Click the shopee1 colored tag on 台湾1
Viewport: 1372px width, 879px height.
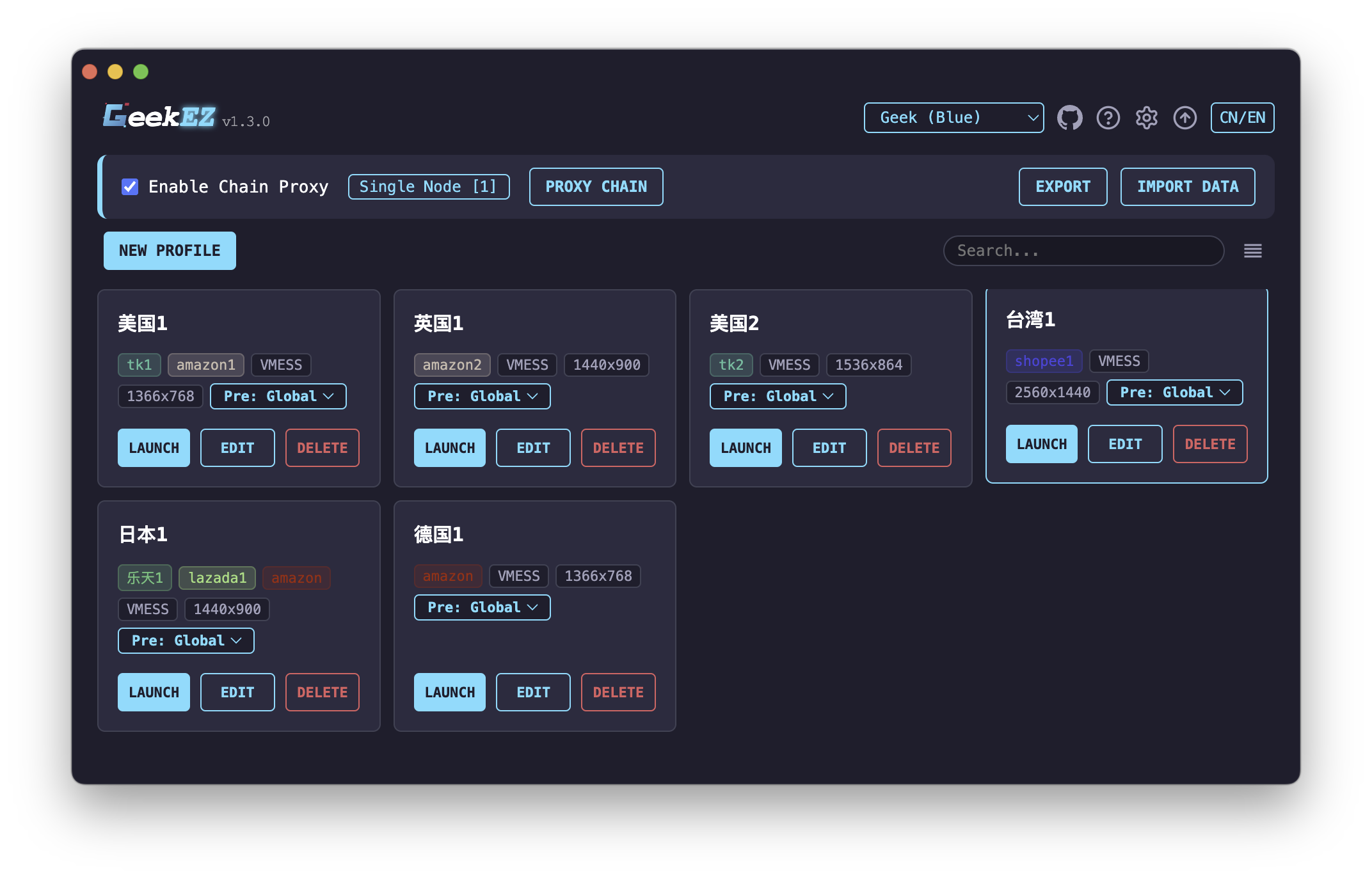pos(1044,361)
